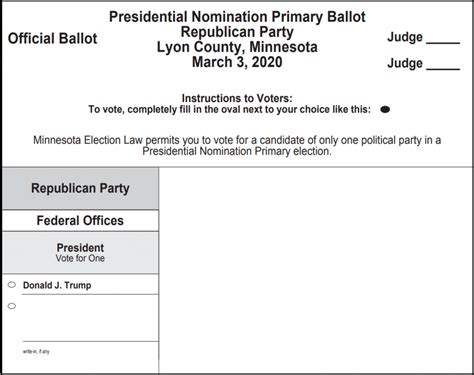
Task: Click the Instructions to Voters heading
Action: pyautogui.click(x=237, y=98)
